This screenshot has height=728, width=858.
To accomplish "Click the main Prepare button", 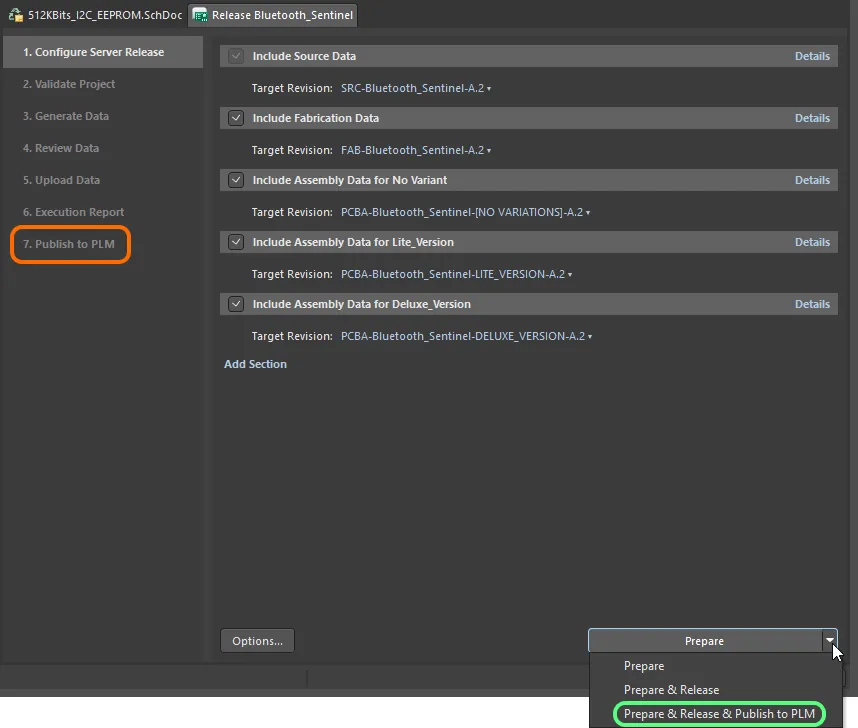I will [x=704, y=640].
